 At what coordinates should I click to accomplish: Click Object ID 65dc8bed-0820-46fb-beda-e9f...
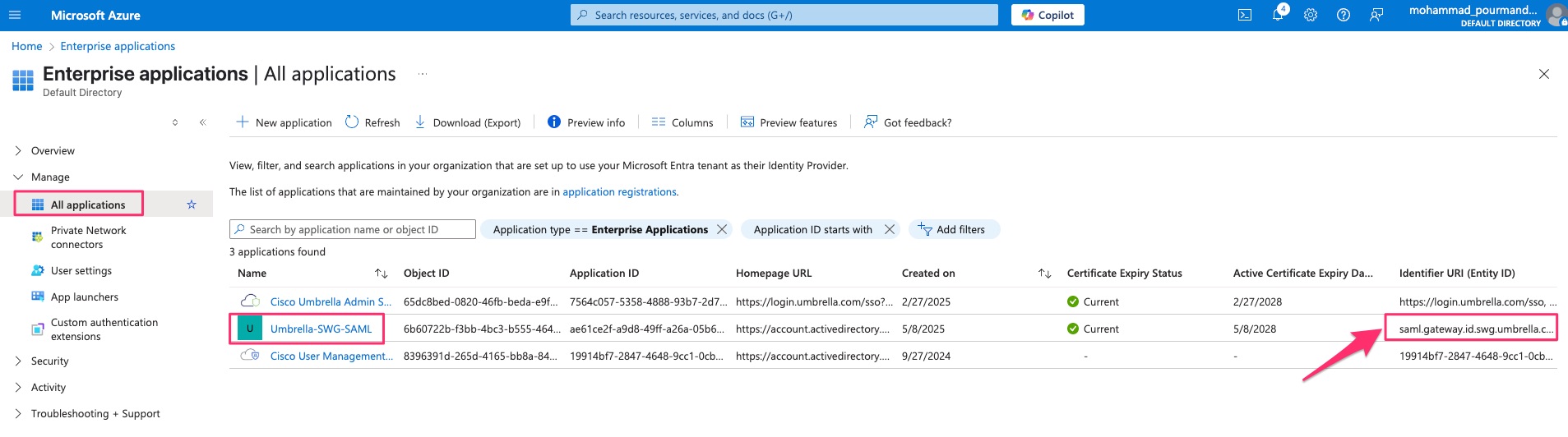click(x=480, y=301)
